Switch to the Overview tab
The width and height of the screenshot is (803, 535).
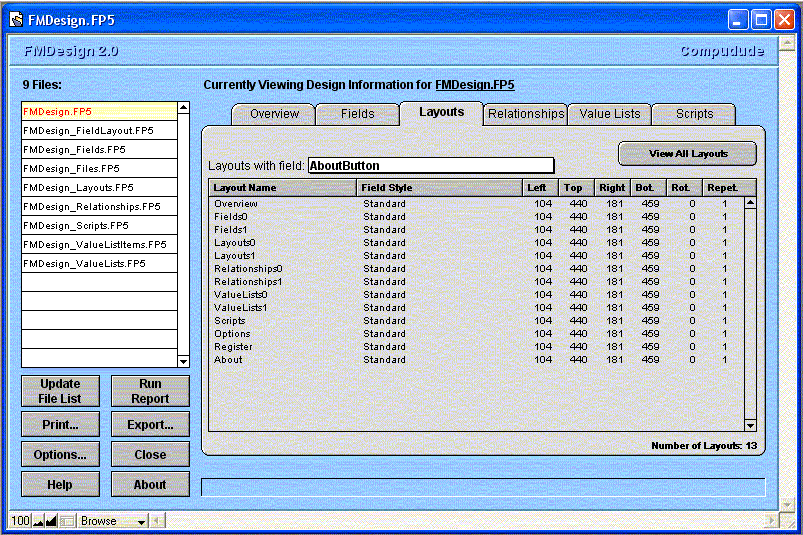point(273,114)
